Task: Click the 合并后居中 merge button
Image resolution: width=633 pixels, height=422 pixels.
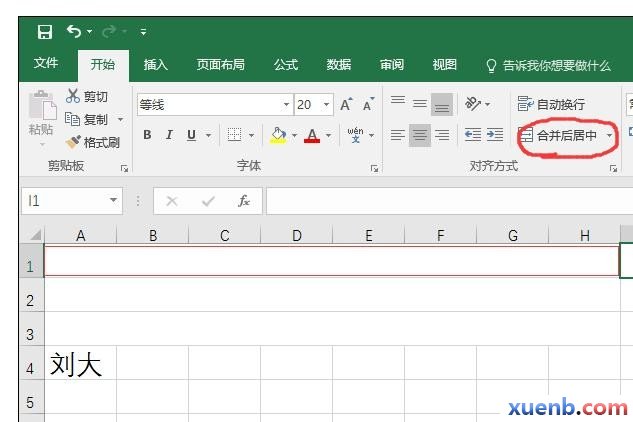Action: pos(560,135)
